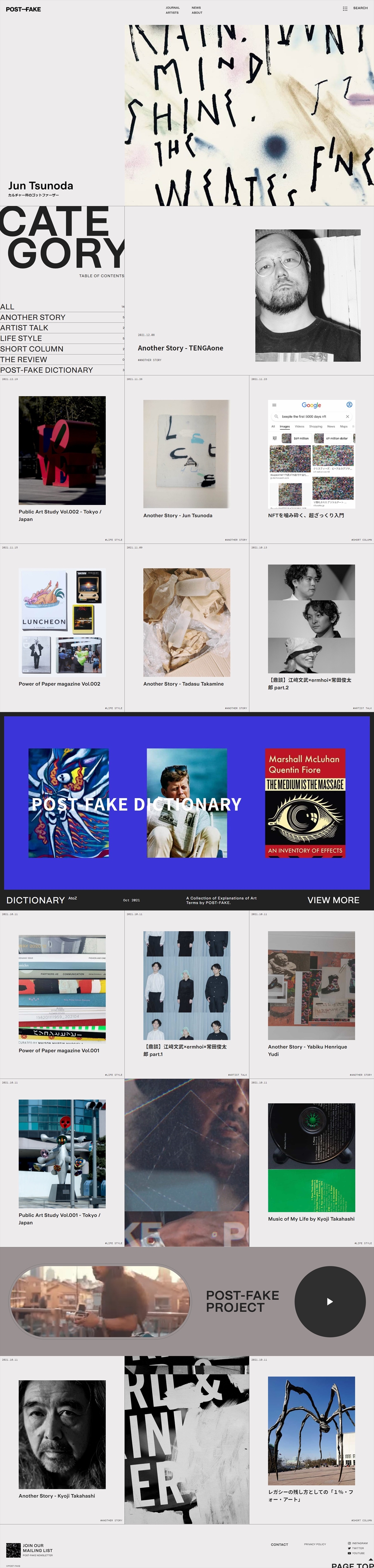This screenshot has width=374, height=1568.
Task: Open the Twitter social link
Action: click(356, 1548)
